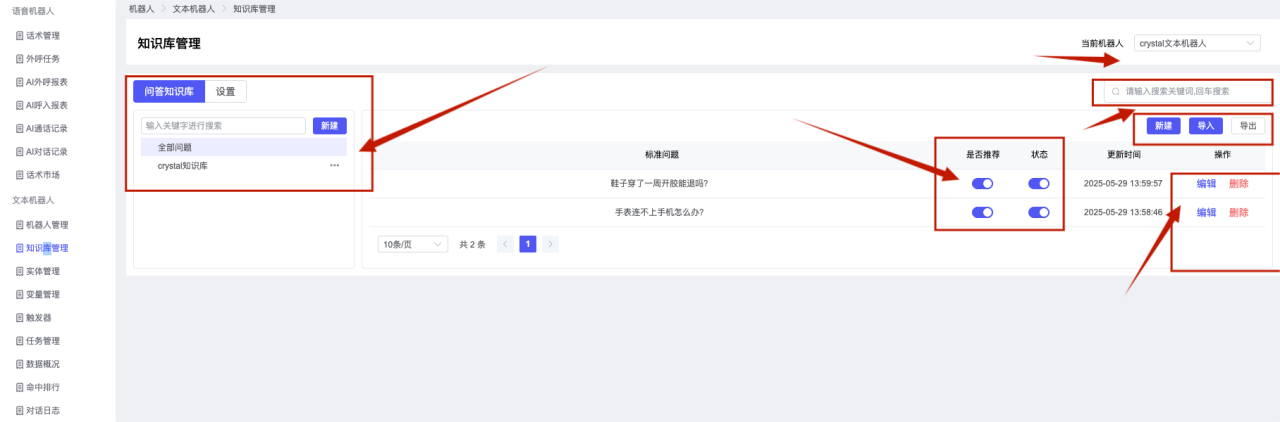Toggle 状态 switch for 手表连不上手机怎么办
The image size is (1280, 422).
click(x=1039, y=212)
